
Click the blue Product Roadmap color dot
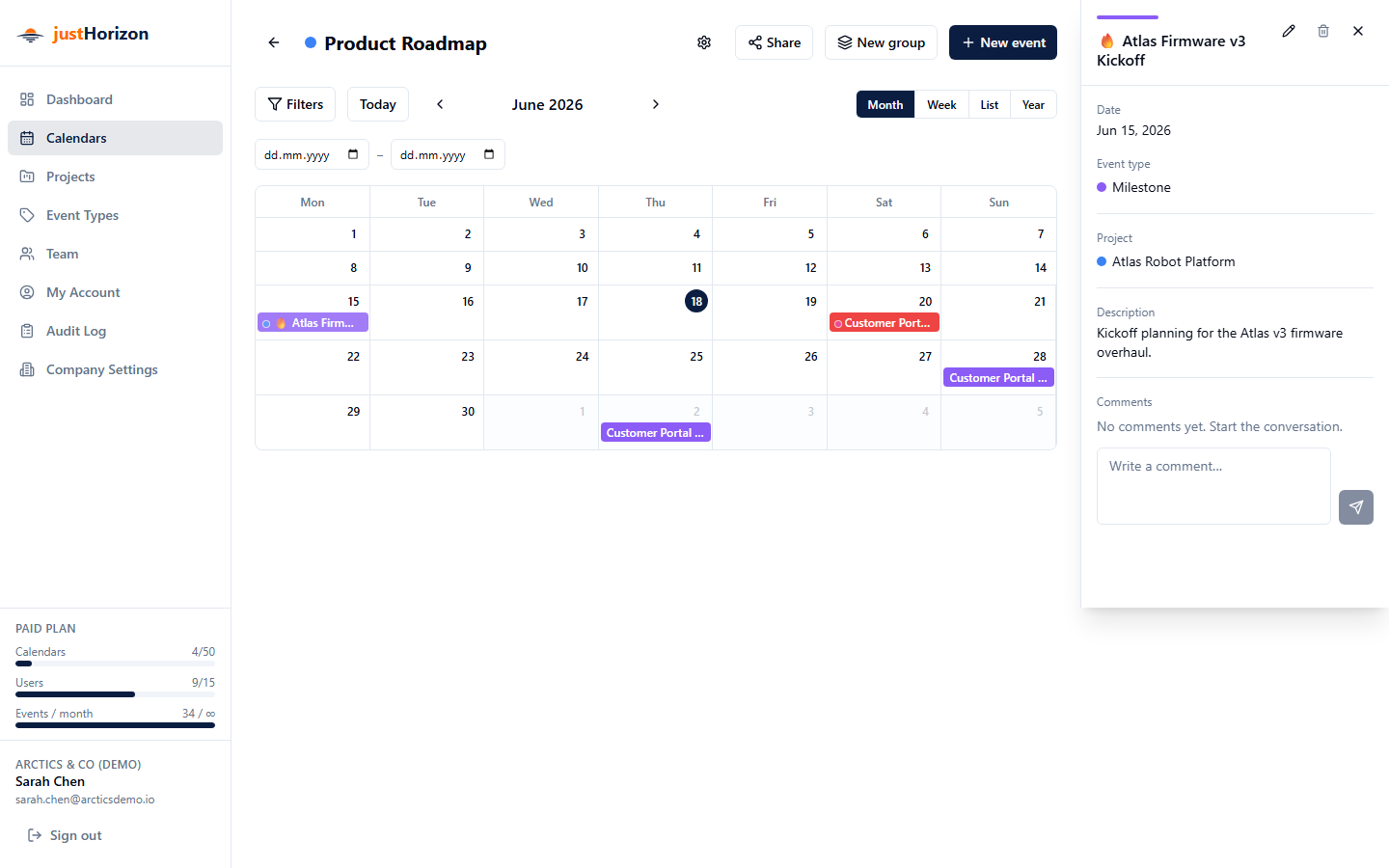tap(311, 42)
